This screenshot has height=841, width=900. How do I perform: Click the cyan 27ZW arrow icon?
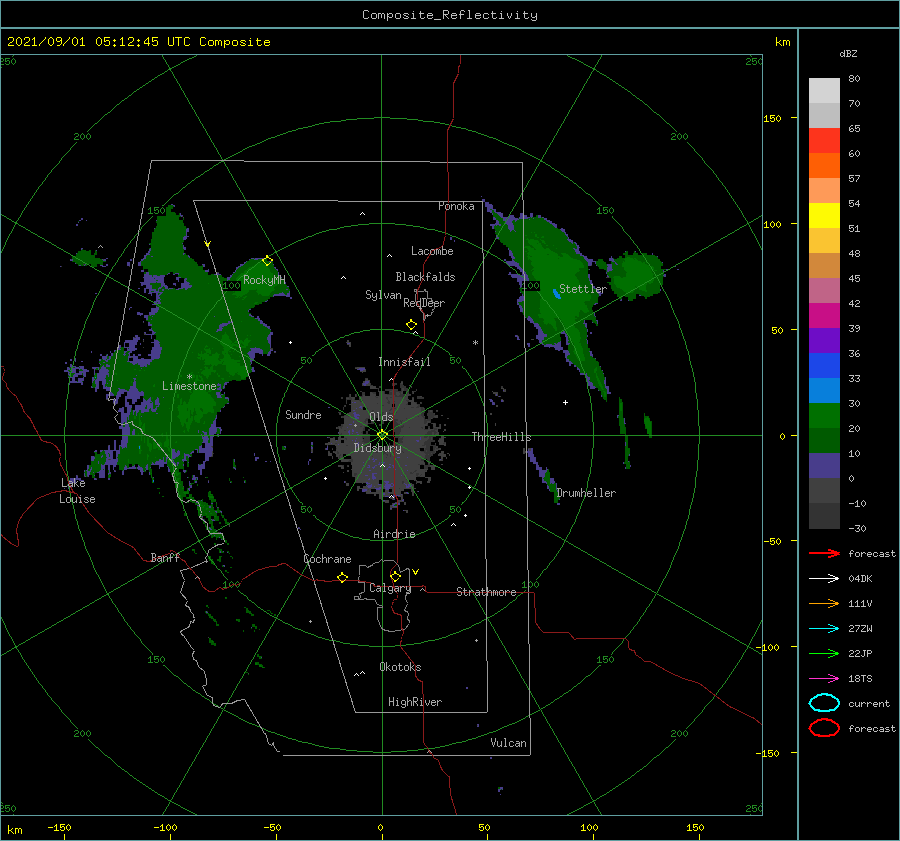click(x=824, y=629)
